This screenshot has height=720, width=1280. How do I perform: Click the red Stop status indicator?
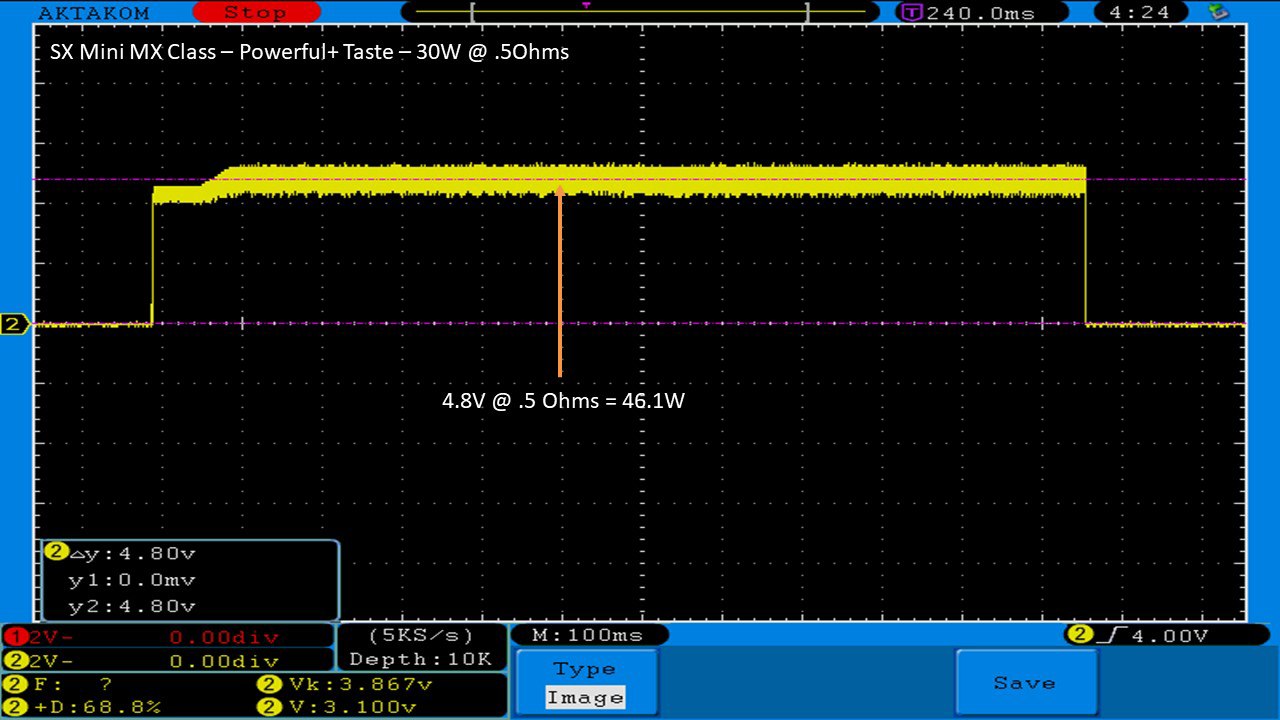tap(254, 13)
